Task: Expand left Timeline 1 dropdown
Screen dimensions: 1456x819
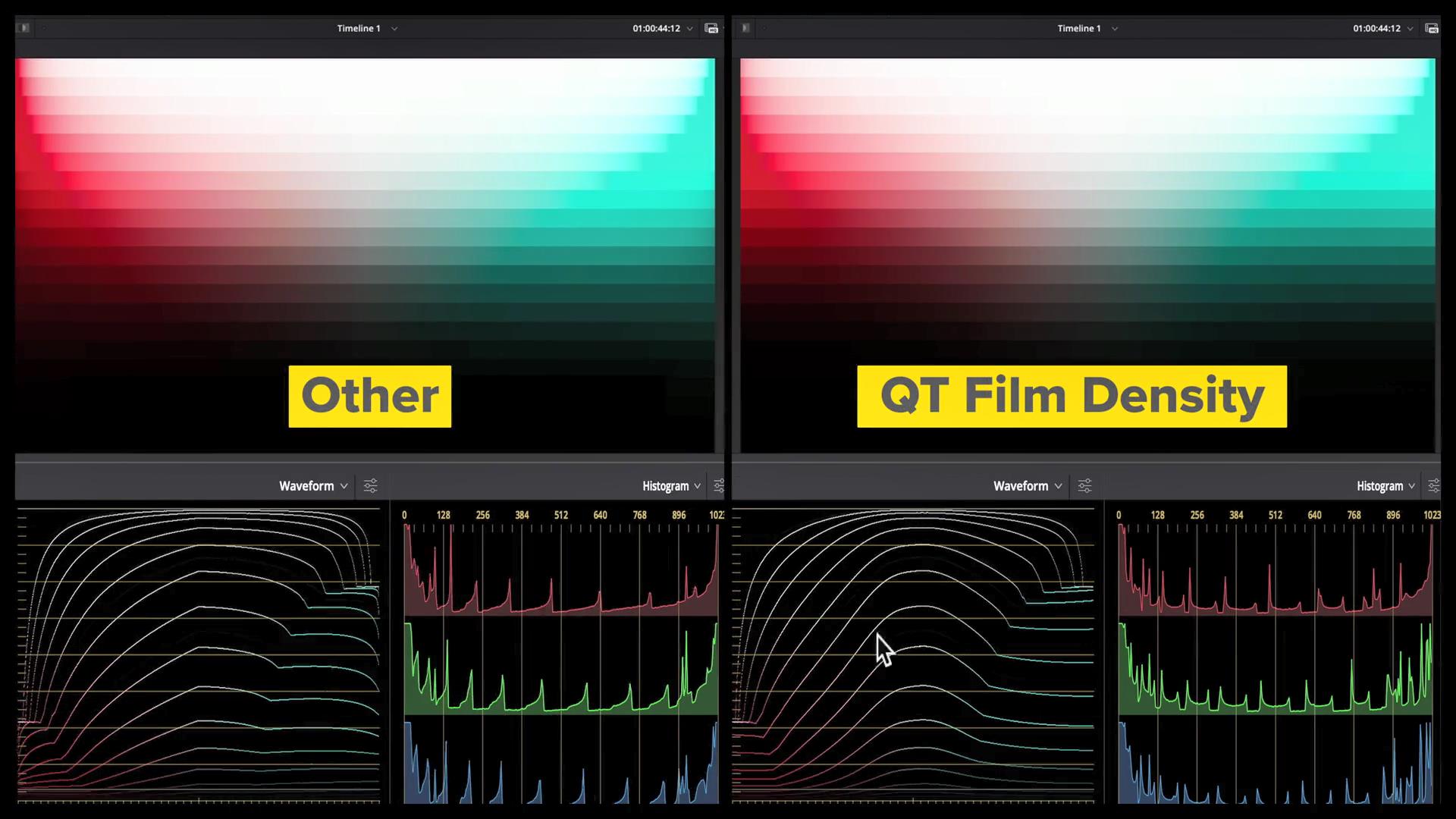Action: pyautogui.click(x=394, y=29)
